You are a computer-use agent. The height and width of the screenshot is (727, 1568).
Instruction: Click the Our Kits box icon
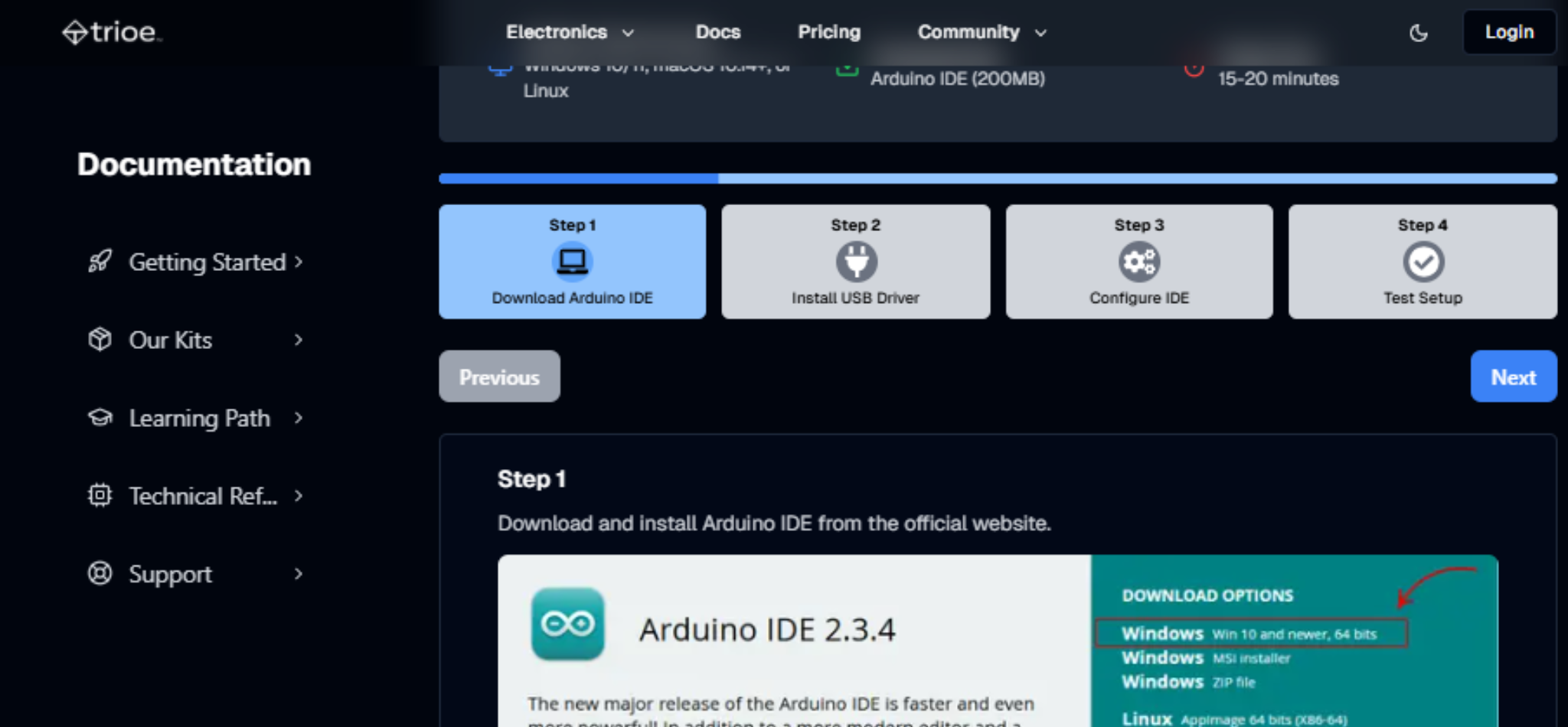pyautogui.click(x=100, y=339)
